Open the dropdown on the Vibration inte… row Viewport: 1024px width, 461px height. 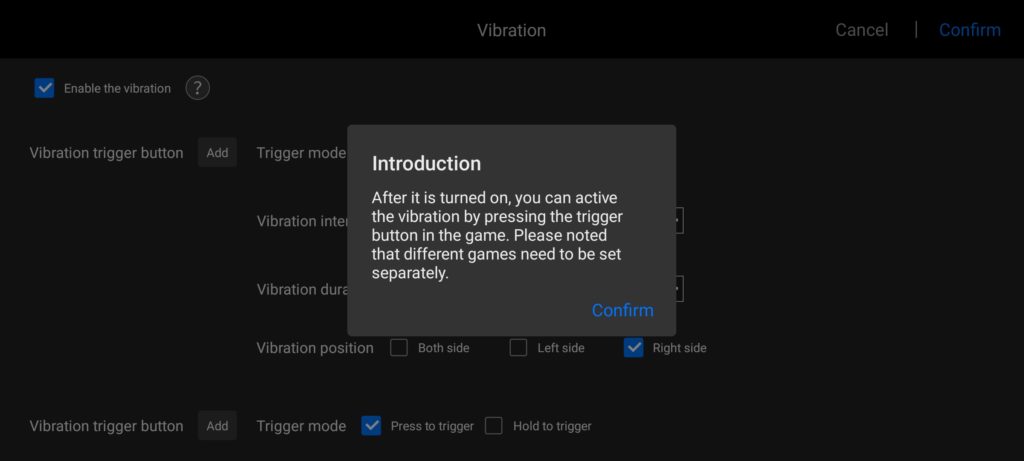(x=680, y=221)
